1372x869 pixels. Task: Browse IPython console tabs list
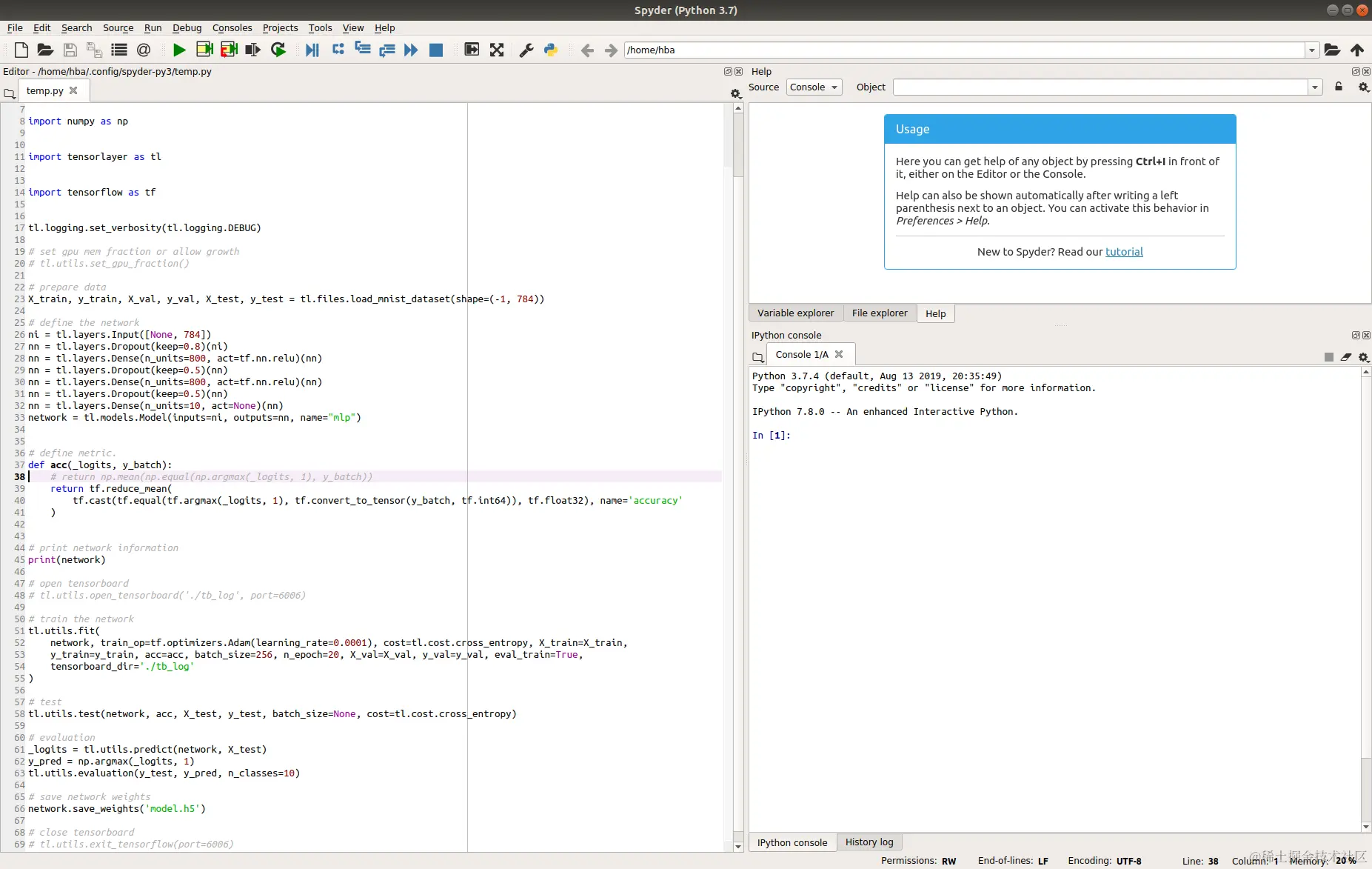pos(757,357)
